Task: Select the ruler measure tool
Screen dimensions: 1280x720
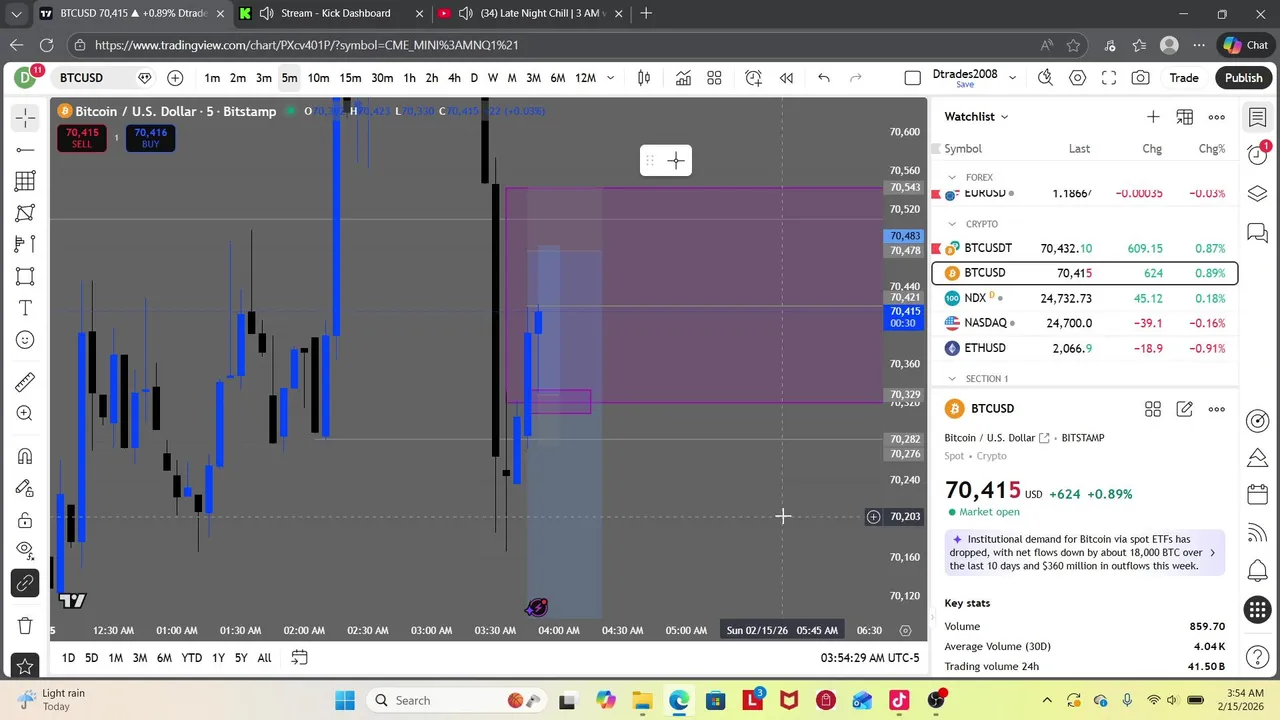Action: pyautogui.click(x=25, y=382)
